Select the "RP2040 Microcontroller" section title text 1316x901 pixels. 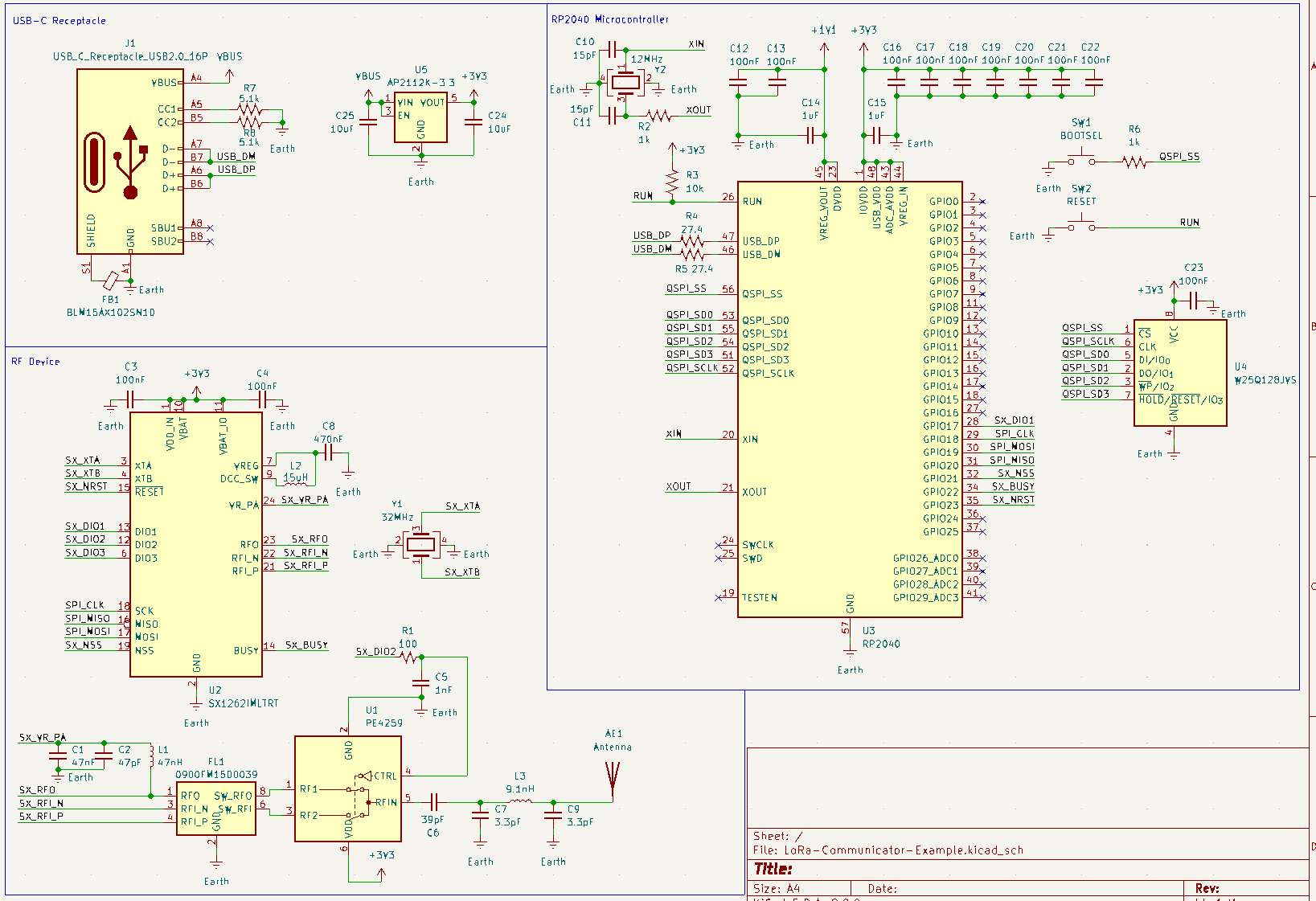pyautogui.click(x=609, y=19)
